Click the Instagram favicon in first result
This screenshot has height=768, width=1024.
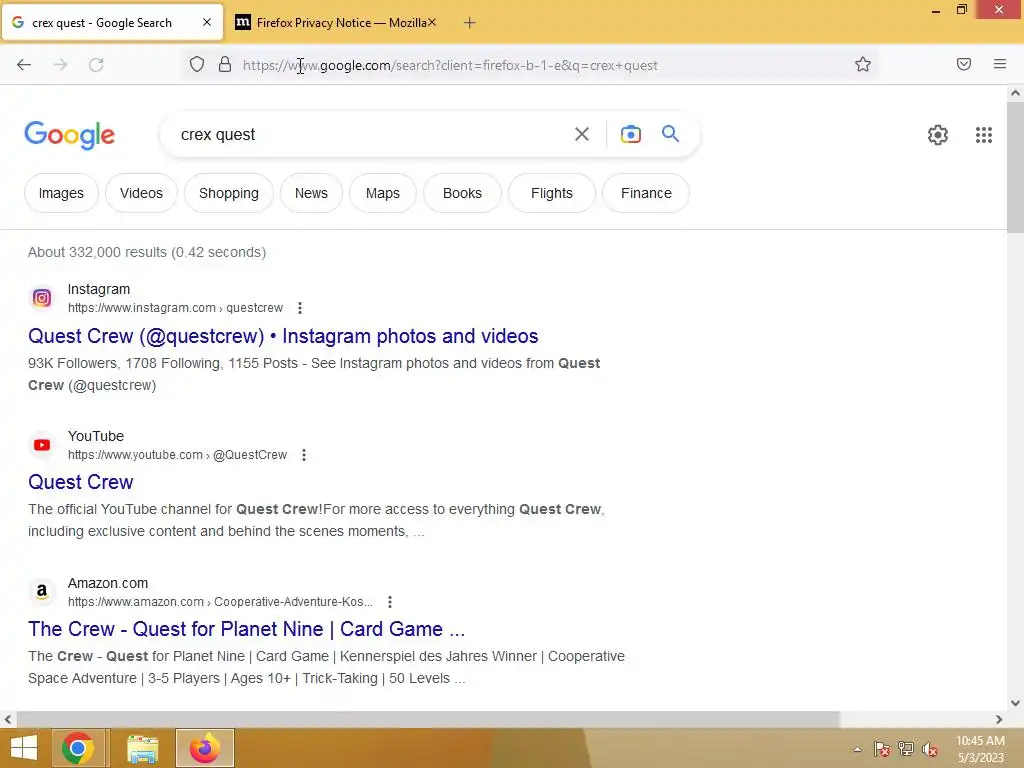42,298
